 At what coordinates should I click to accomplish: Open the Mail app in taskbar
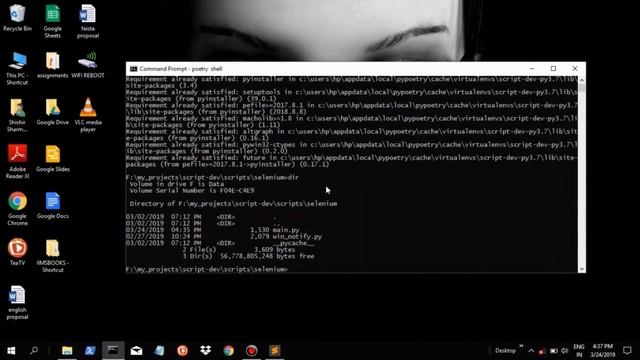click(136, 350)
